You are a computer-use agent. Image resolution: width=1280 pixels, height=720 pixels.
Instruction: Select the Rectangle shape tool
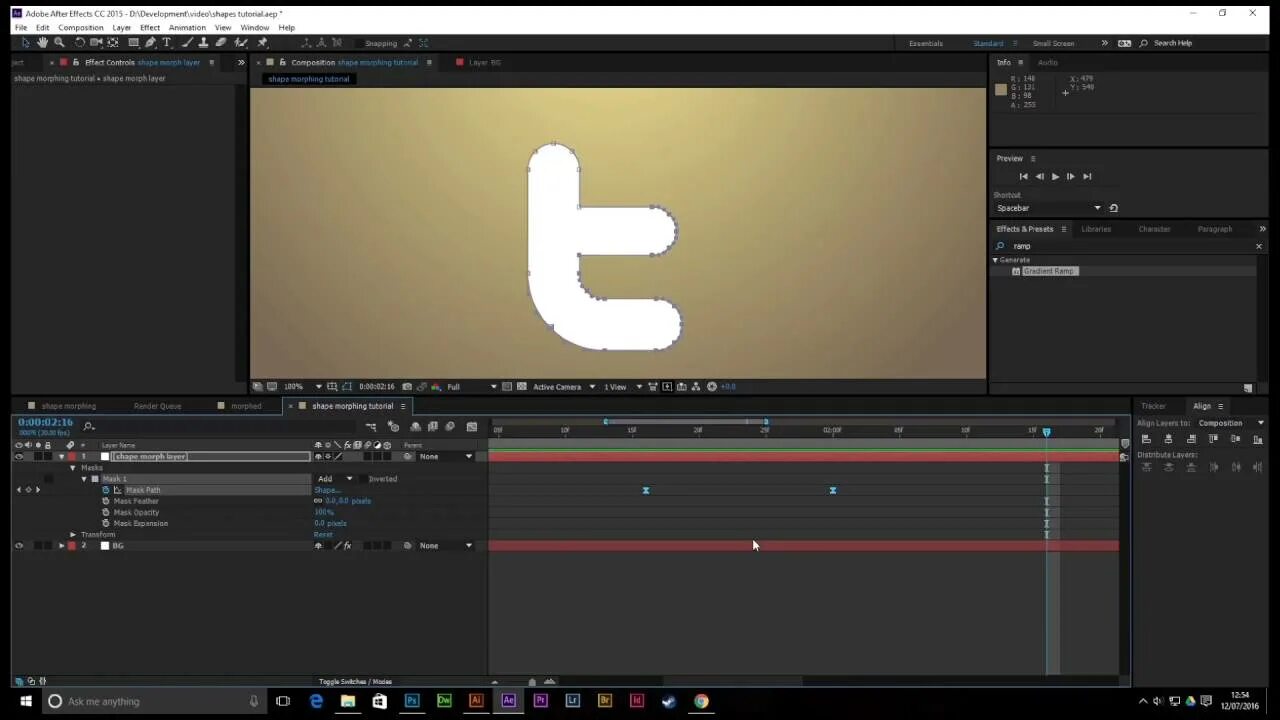[x=133, y=43]
